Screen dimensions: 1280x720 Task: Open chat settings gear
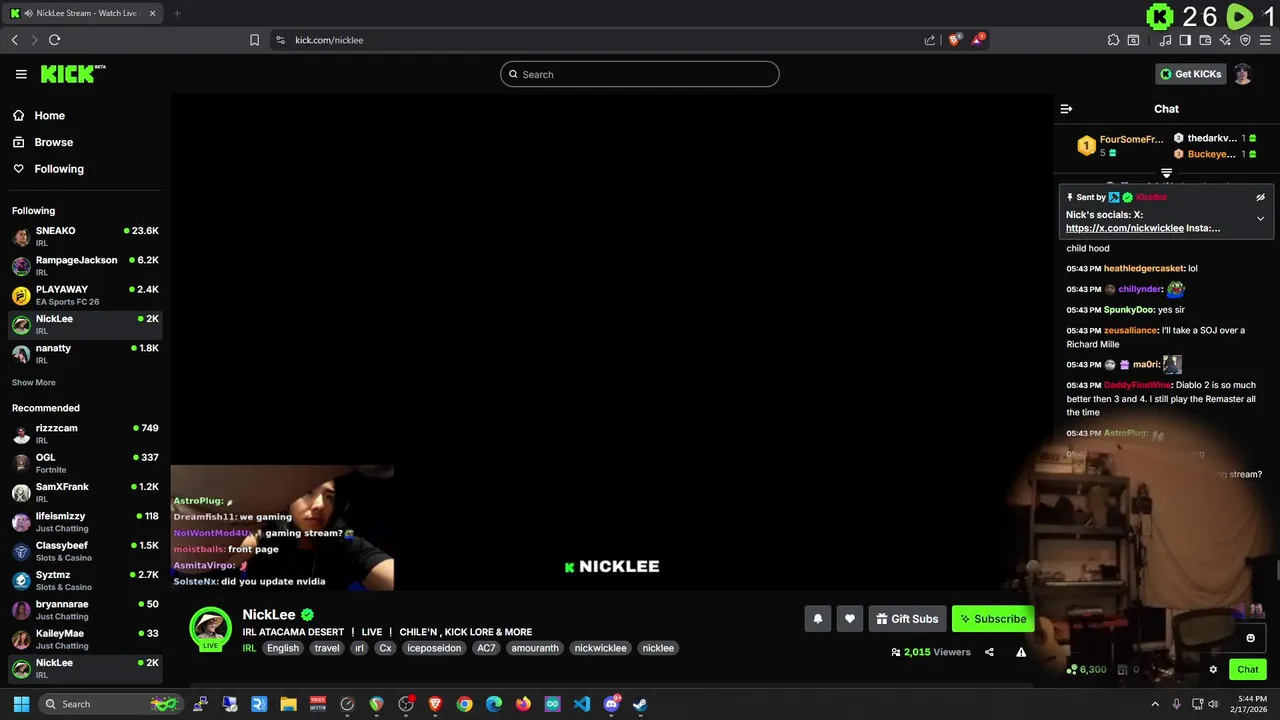1213,670
